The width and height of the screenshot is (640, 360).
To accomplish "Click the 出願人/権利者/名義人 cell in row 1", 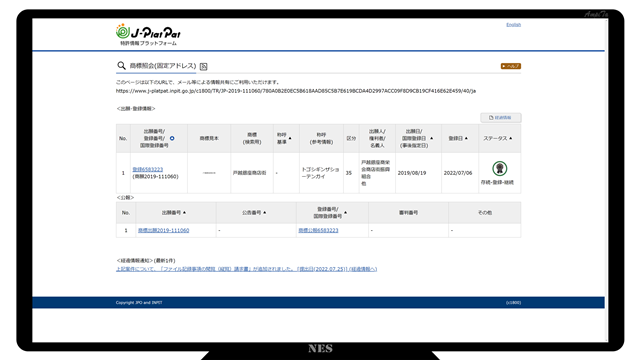I will pos(376,173).
